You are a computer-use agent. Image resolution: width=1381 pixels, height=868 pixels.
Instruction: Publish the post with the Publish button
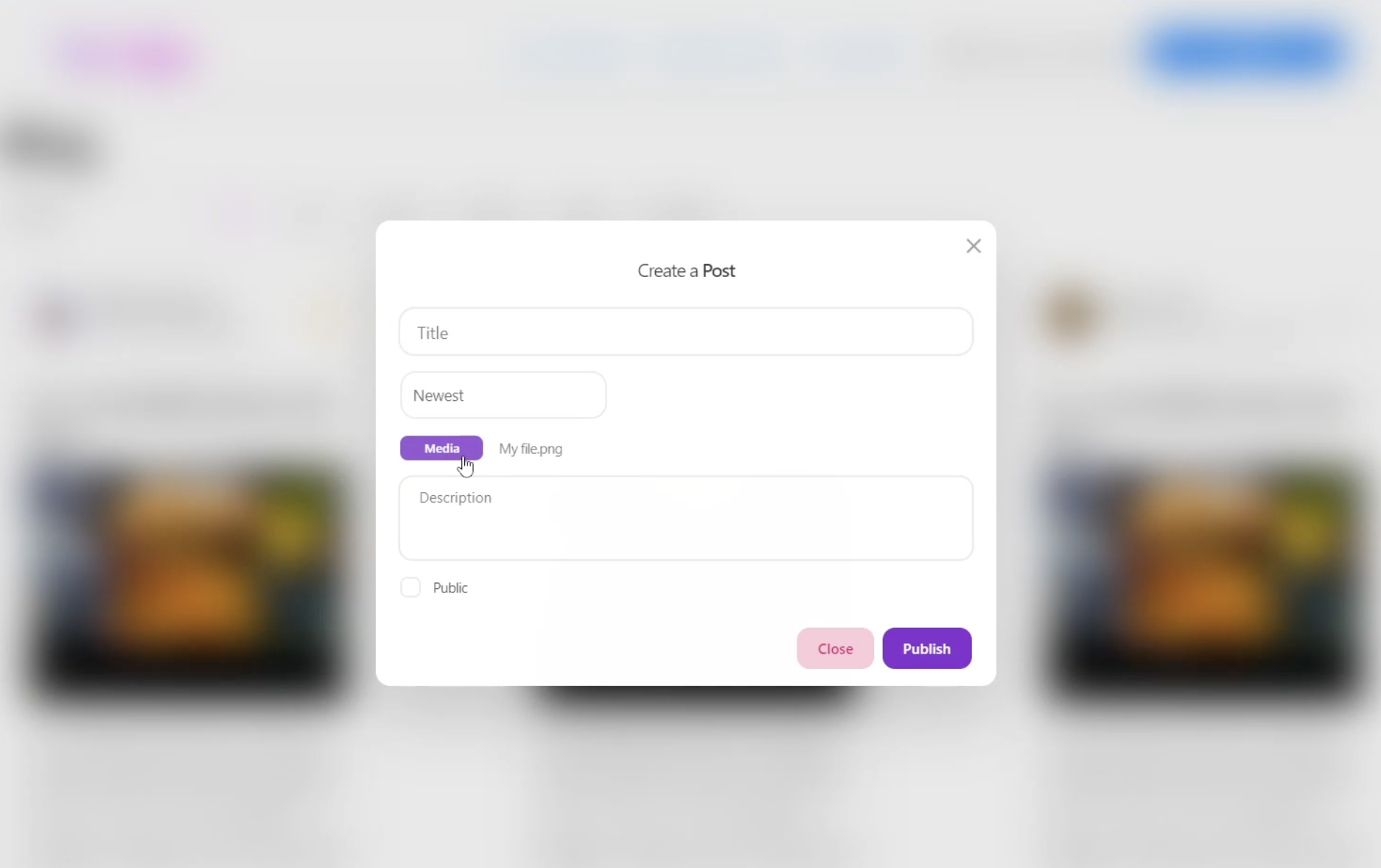pos(927,648)
